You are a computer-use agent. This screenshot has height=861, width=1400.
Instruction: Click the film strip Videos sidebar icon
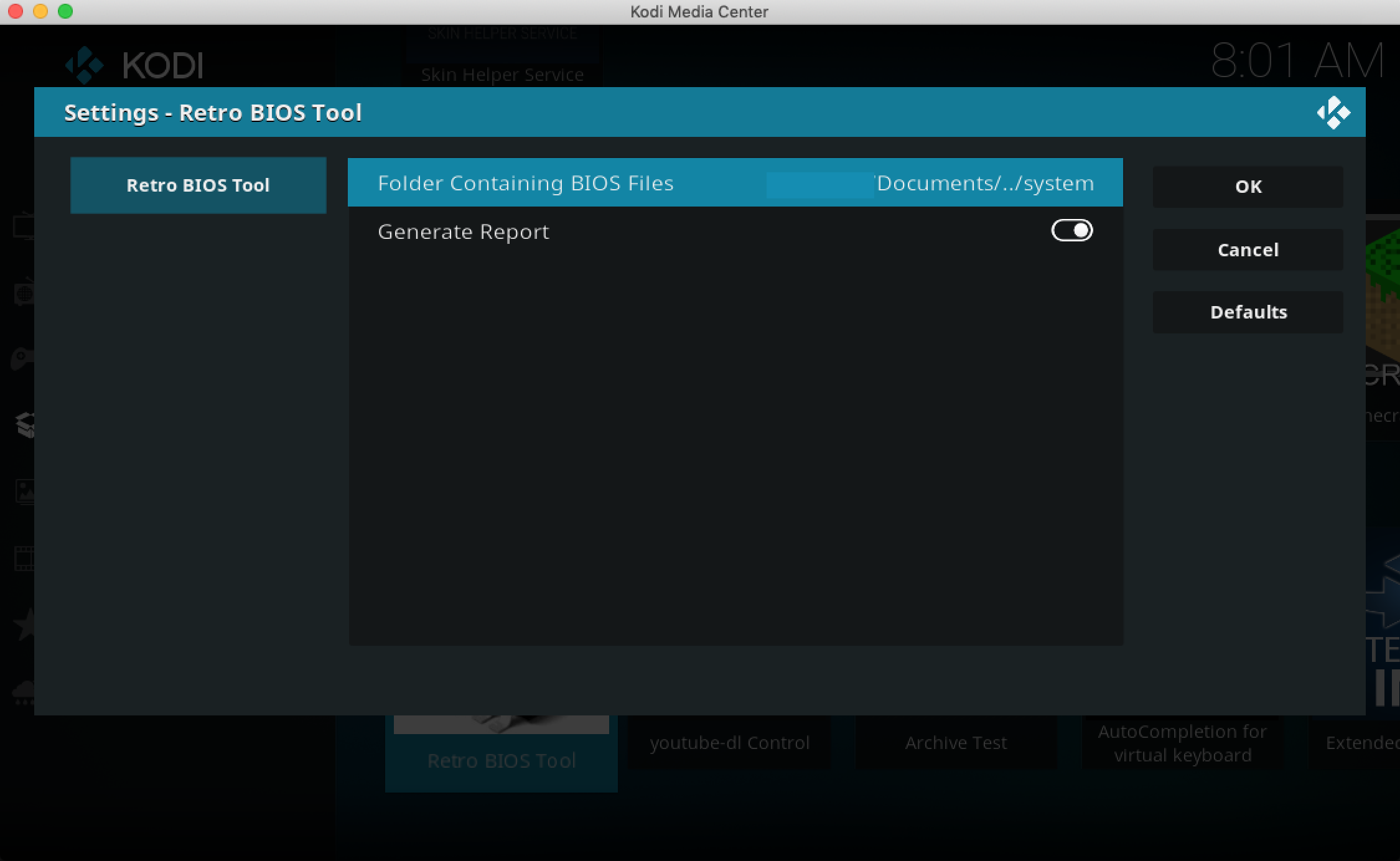point(25,558)
